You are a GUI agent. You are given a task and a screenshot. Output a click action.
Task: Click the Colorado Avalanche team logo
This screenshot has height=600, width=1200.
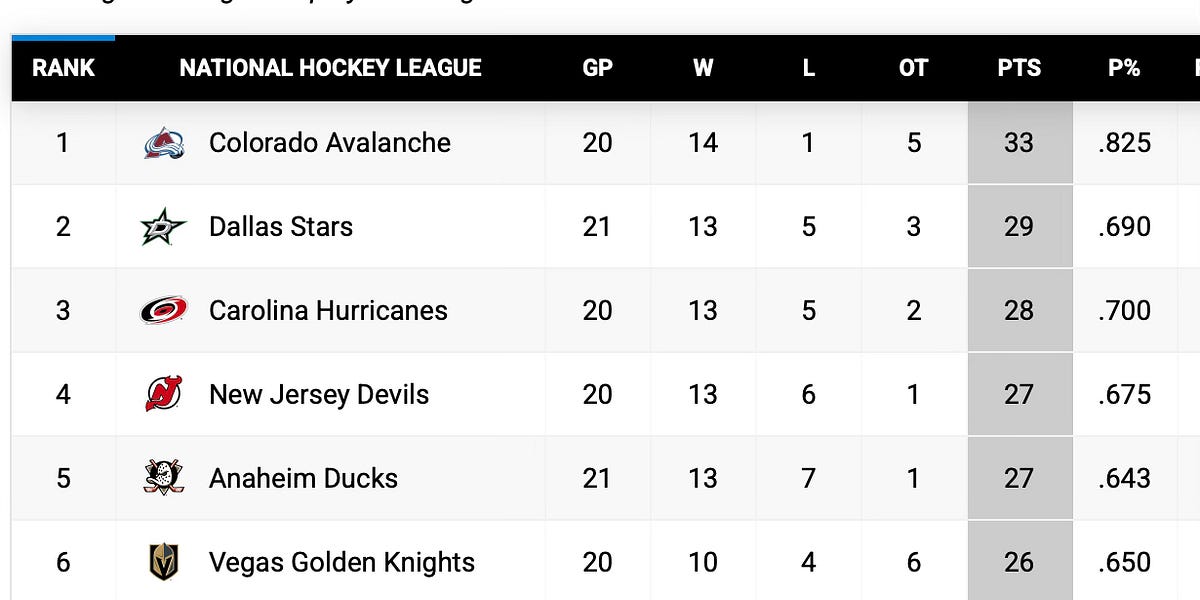pyautogui.click(x=165, y=142)
